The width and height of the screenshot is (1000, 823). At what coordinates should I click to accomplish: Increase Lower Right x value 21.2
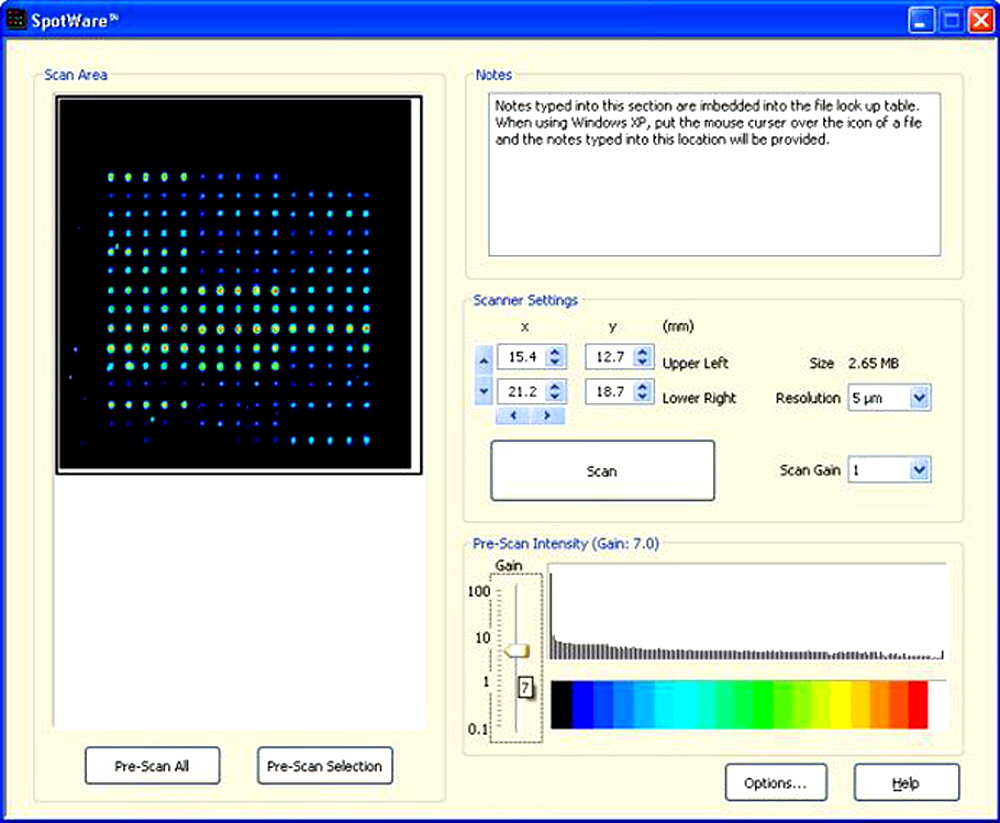pyautogui.click(x=555, y=386)
